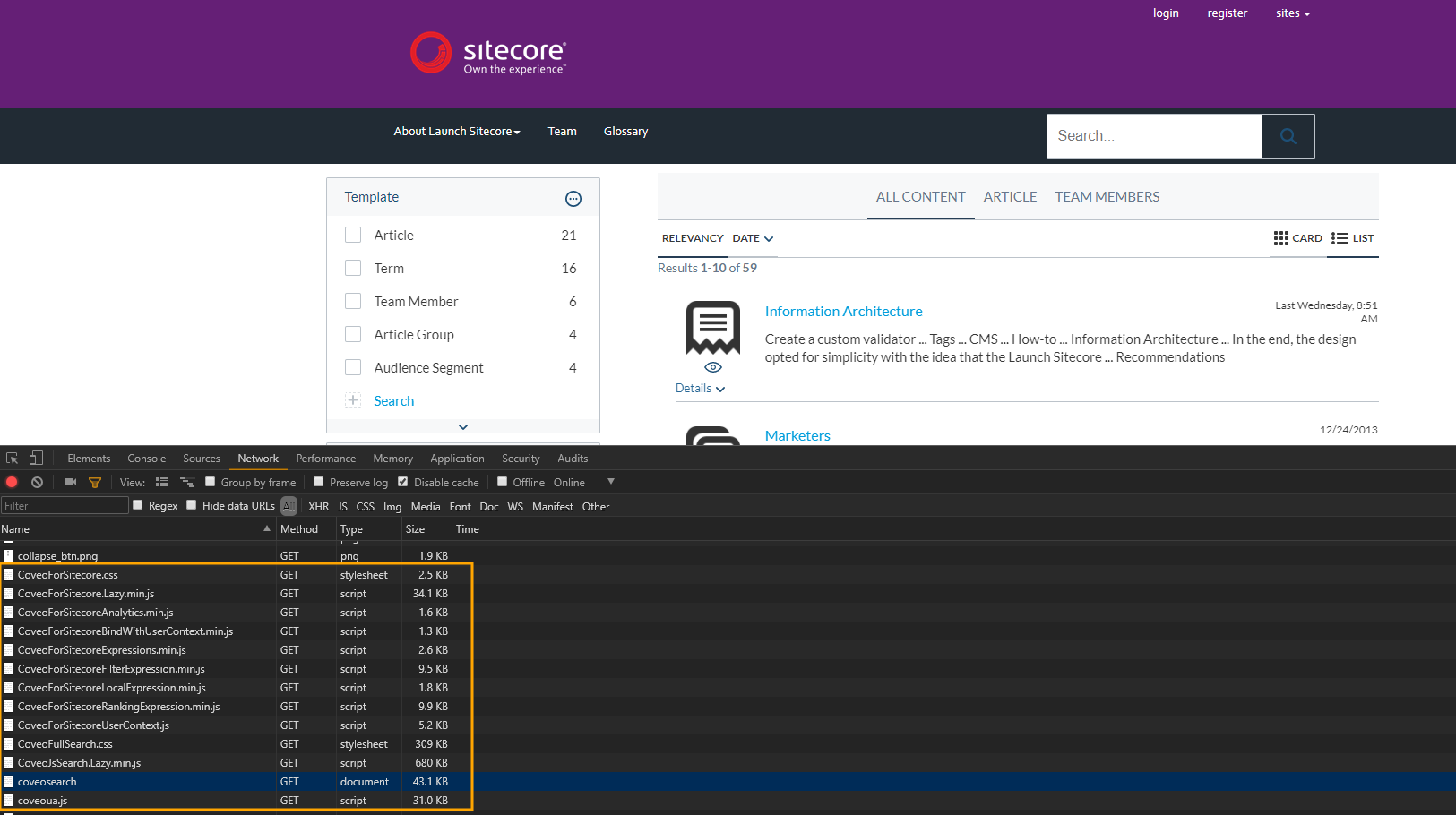Image resolution: width=1456 pixels, height=815 pixels.
Task: Switch to List view layout
Action: (x=1353, y=238)
